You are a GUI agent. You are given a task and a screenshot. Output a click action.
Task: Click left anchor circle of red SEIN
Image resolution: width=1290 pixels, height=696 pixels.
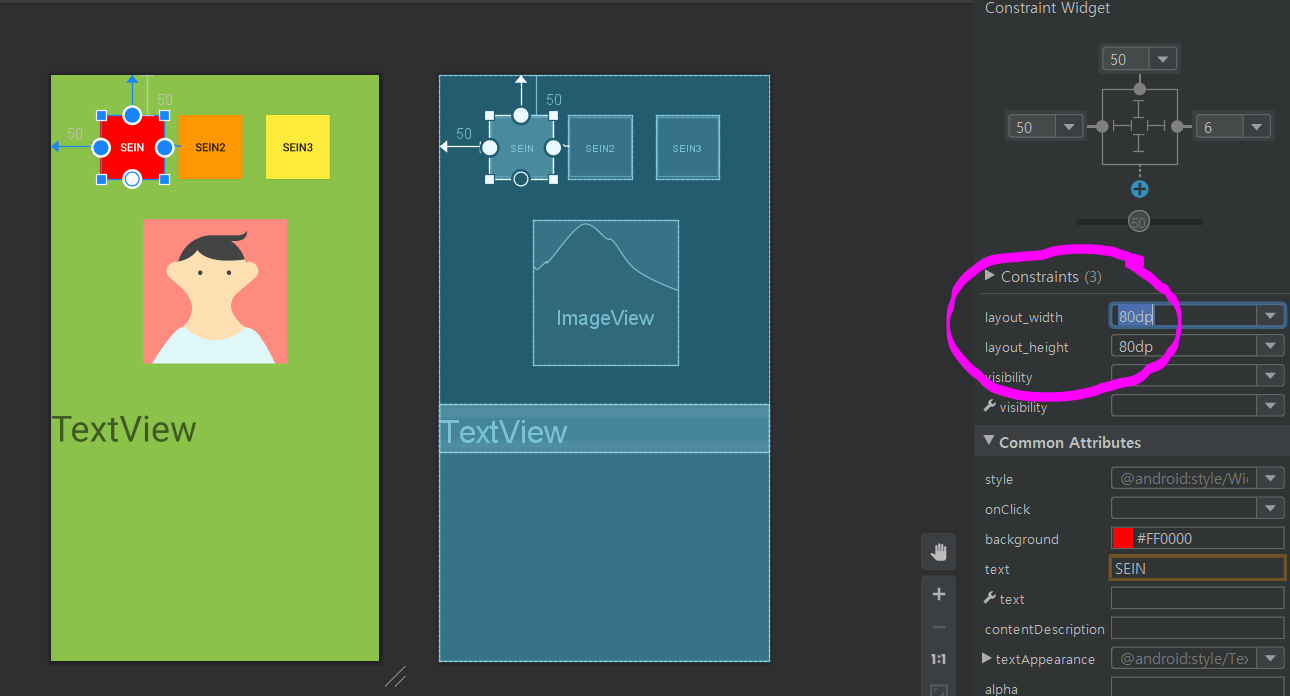pos(100,147)
